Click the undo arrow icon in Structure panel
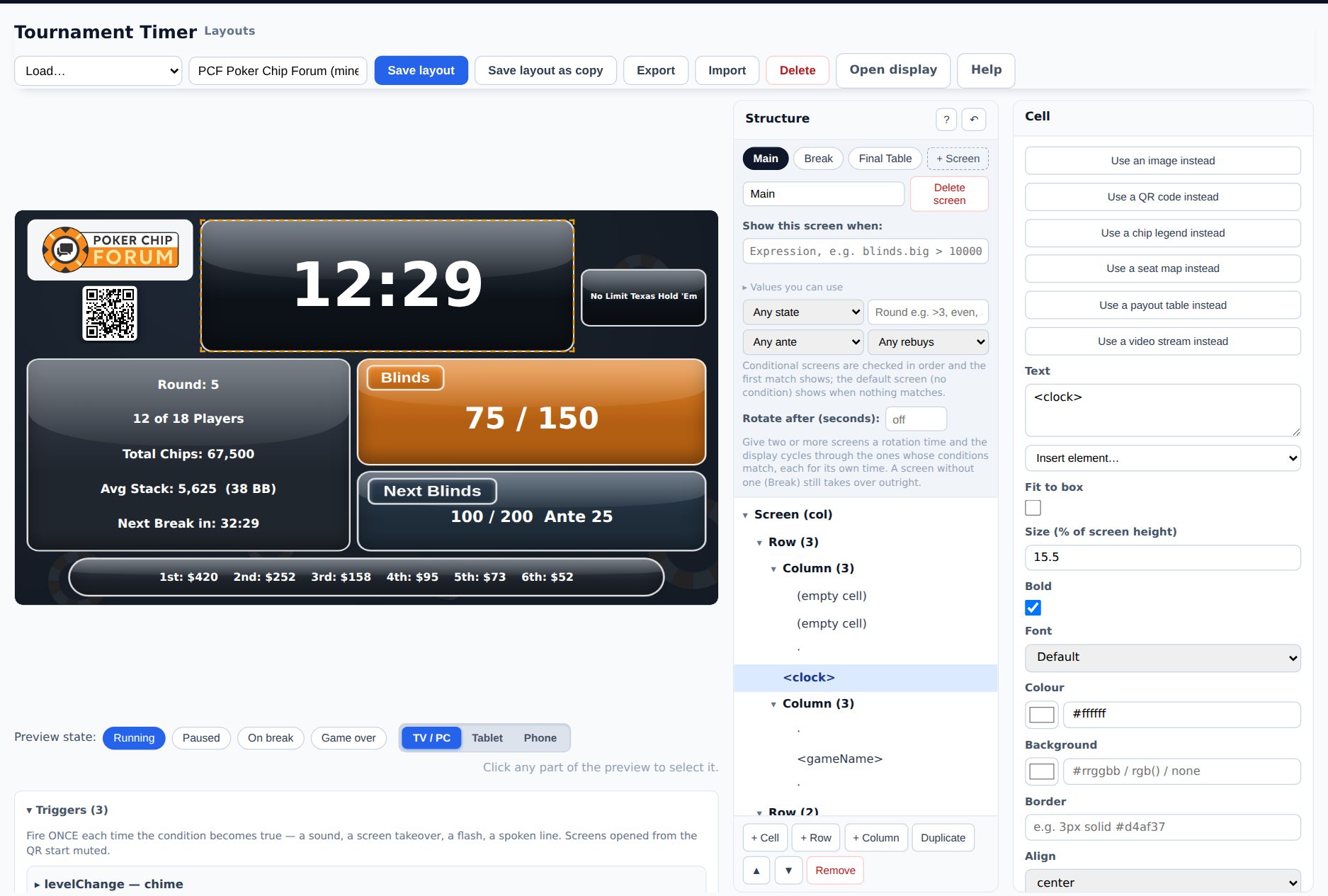 point(974,119)
